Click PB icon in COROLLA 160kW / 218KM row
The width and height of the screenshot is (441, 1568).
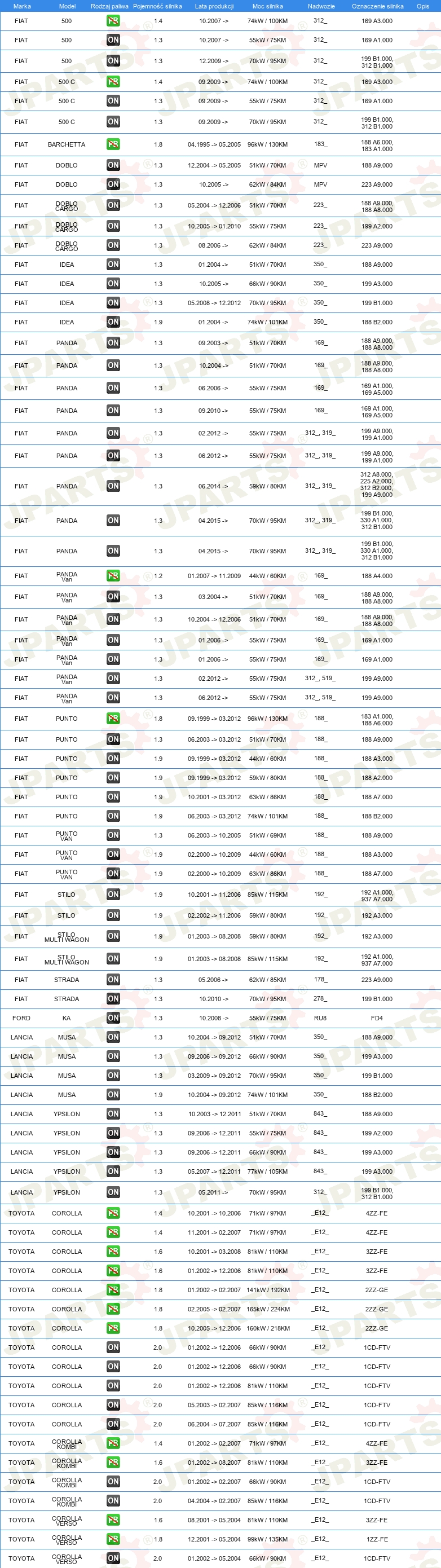113,1328
